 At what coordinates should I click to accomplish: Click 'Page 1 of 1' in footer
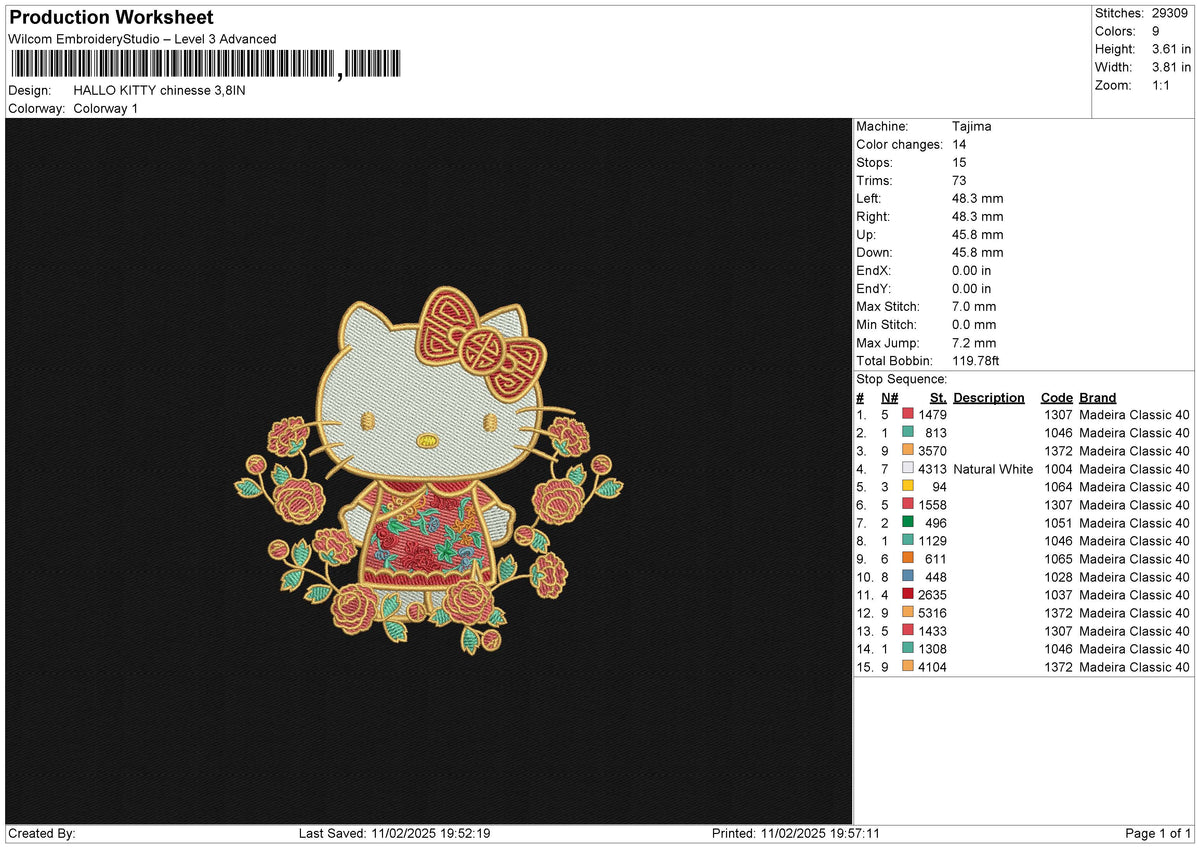(x=1159, y=833)
